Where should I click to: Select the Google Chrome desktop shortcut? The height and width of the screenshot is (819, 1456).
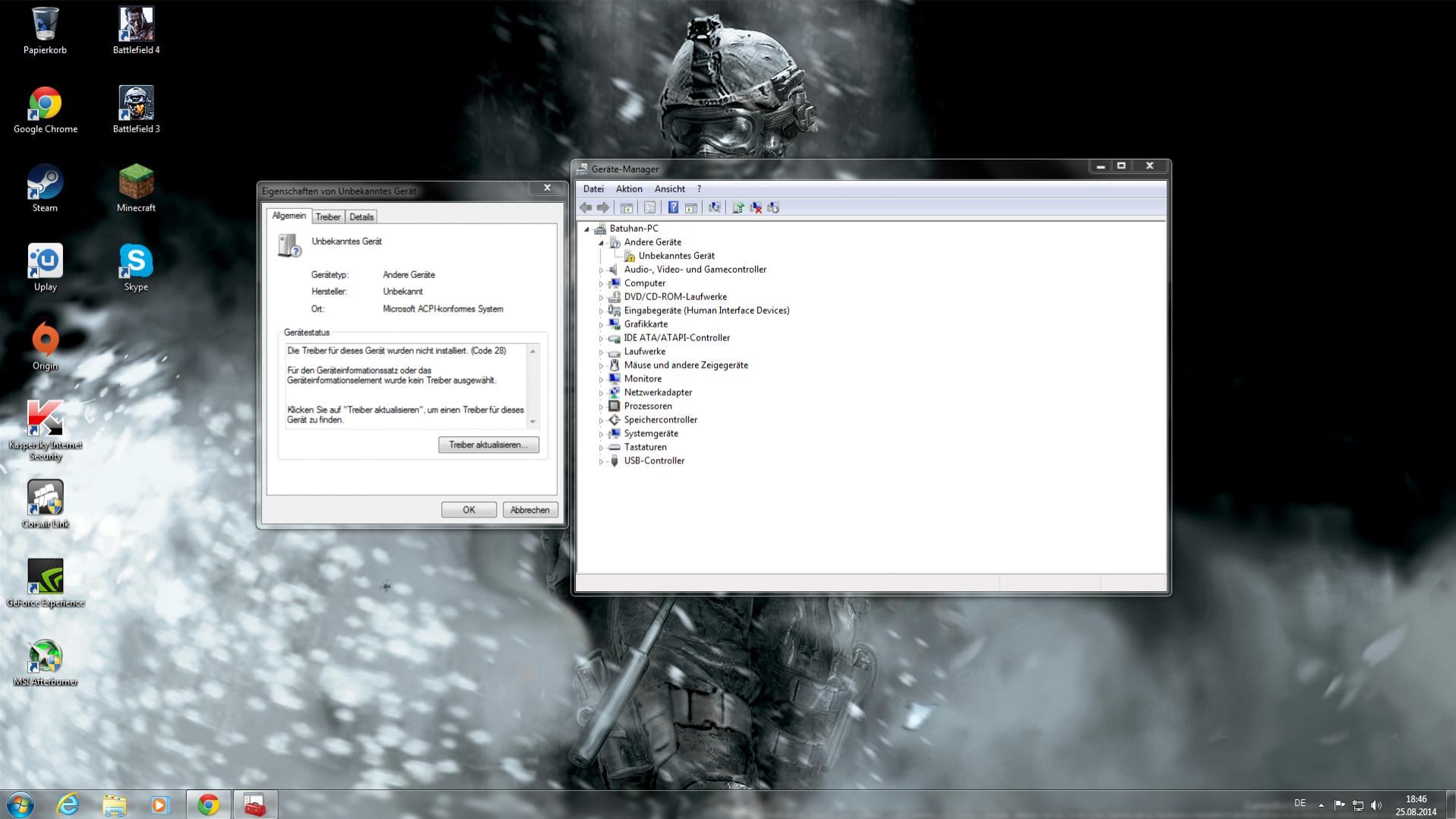[45, 110]
